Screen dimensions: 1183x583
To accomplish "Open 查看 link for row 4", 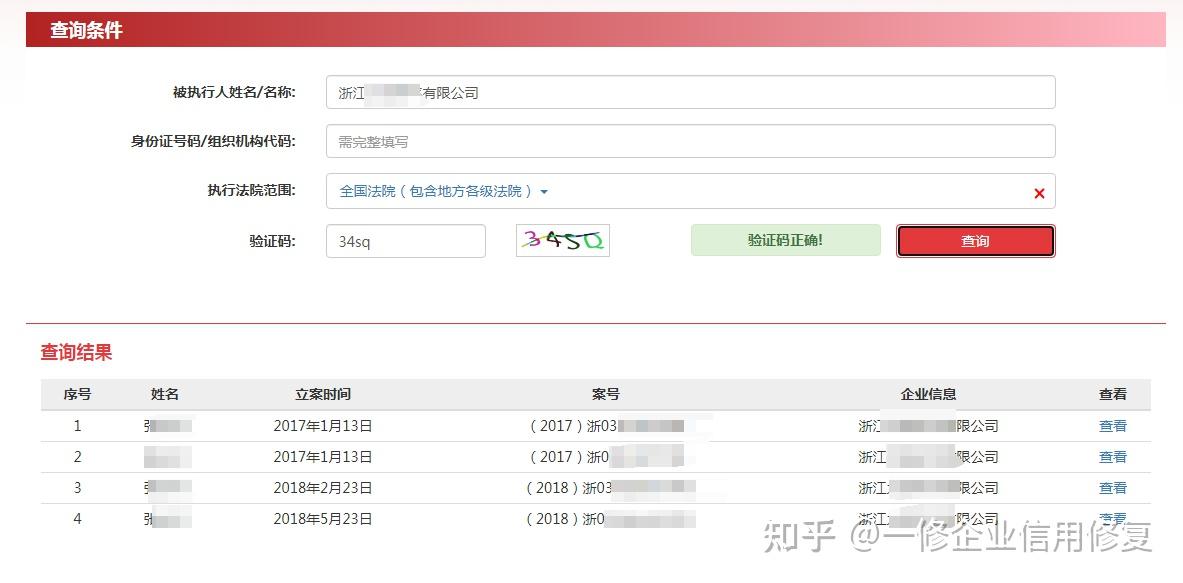I will pyautogui.click(x=1112, y=518).
